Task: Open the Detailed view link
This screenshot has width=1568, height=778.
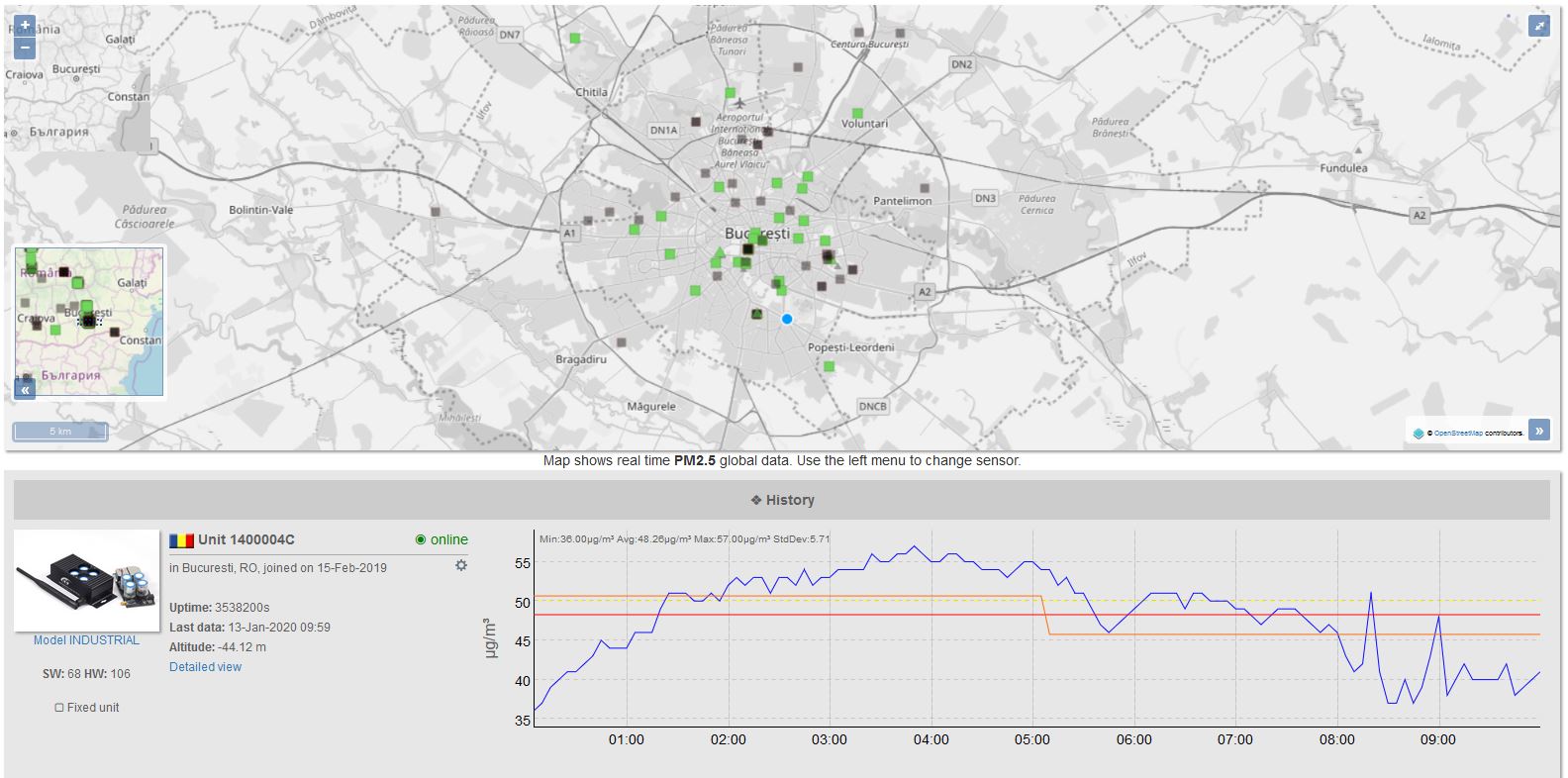Action: point(205,667)
